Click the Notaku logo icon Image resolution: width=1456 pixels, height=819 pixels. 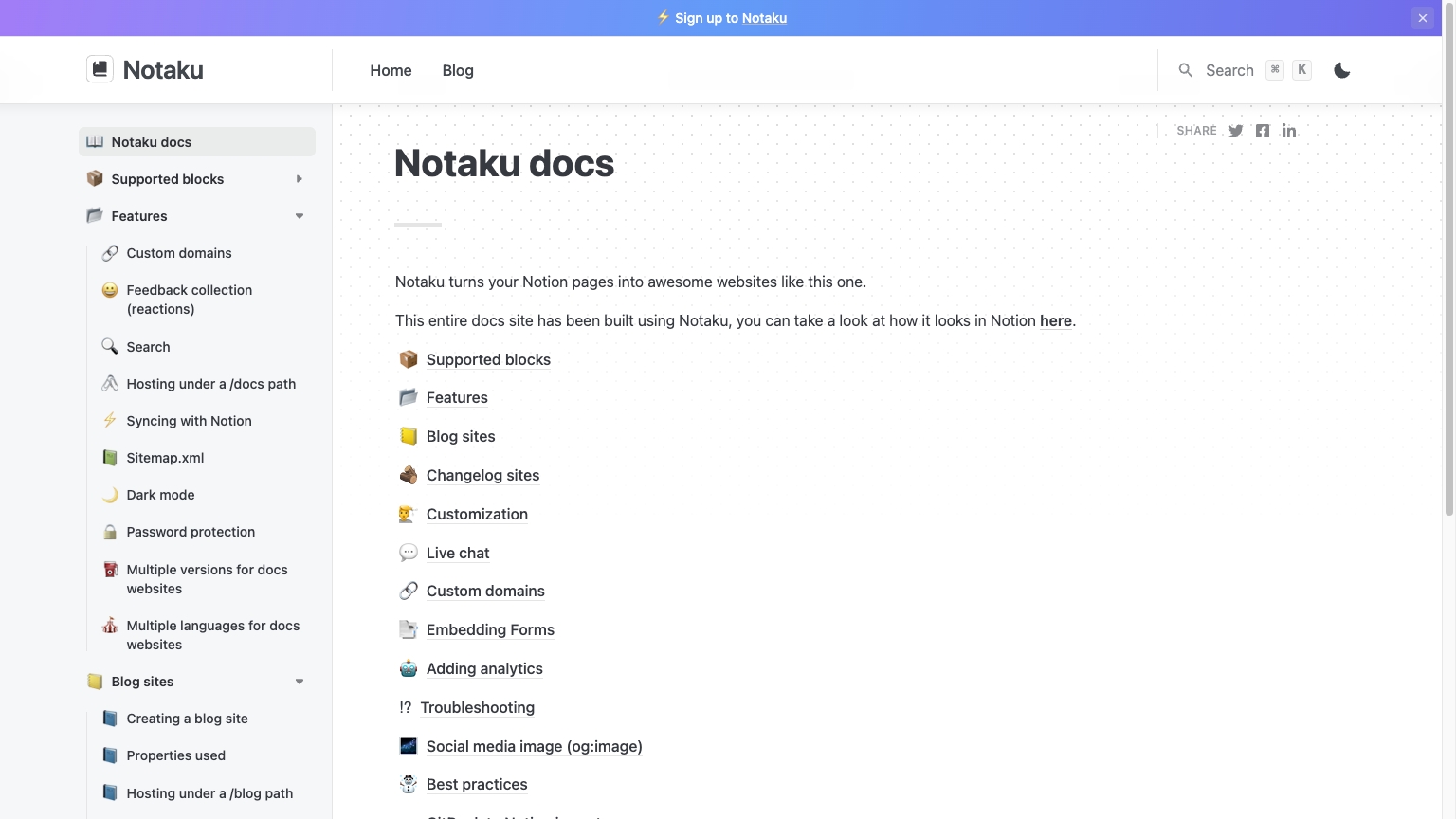[x=100, y=69]
